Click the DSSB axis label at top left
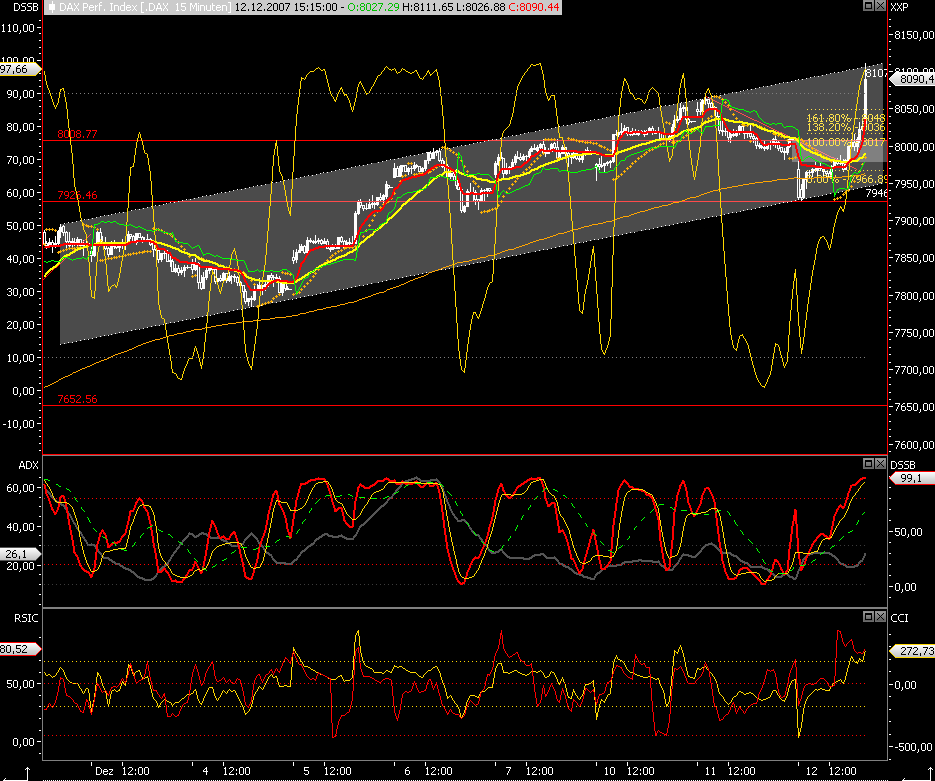935x781 pixels. (26, 7)
